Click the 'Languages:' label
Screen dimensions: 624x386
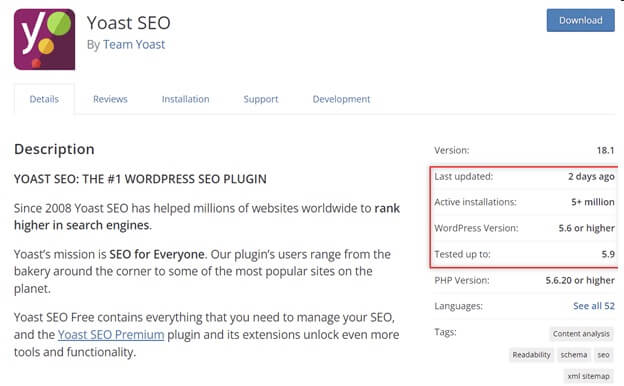[458, 306]
